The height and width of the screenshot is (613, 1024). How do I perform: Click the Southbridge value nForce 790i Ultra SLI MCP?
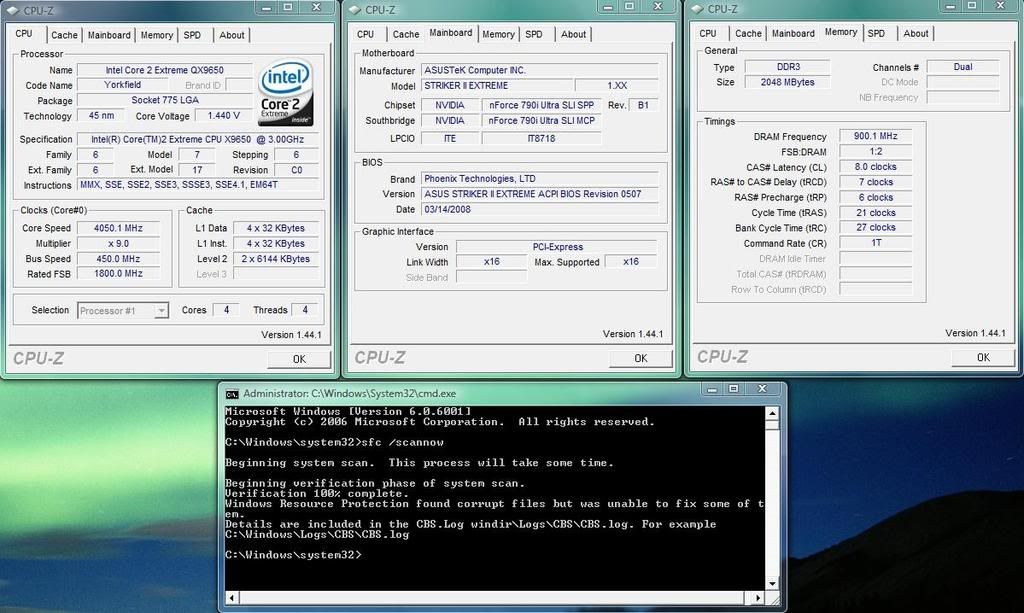541,121
